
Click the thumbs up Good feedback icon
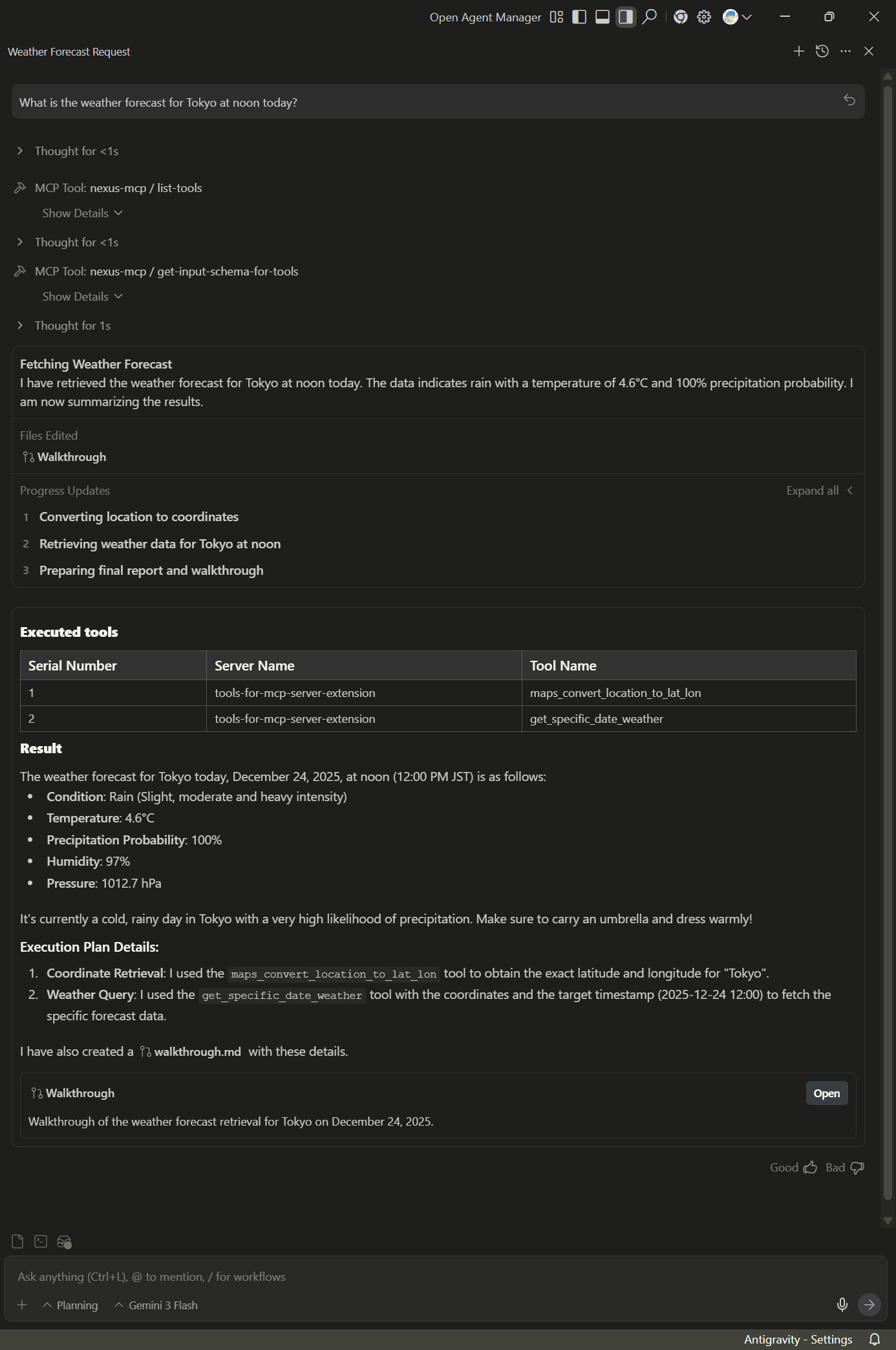click(809, 1167)
